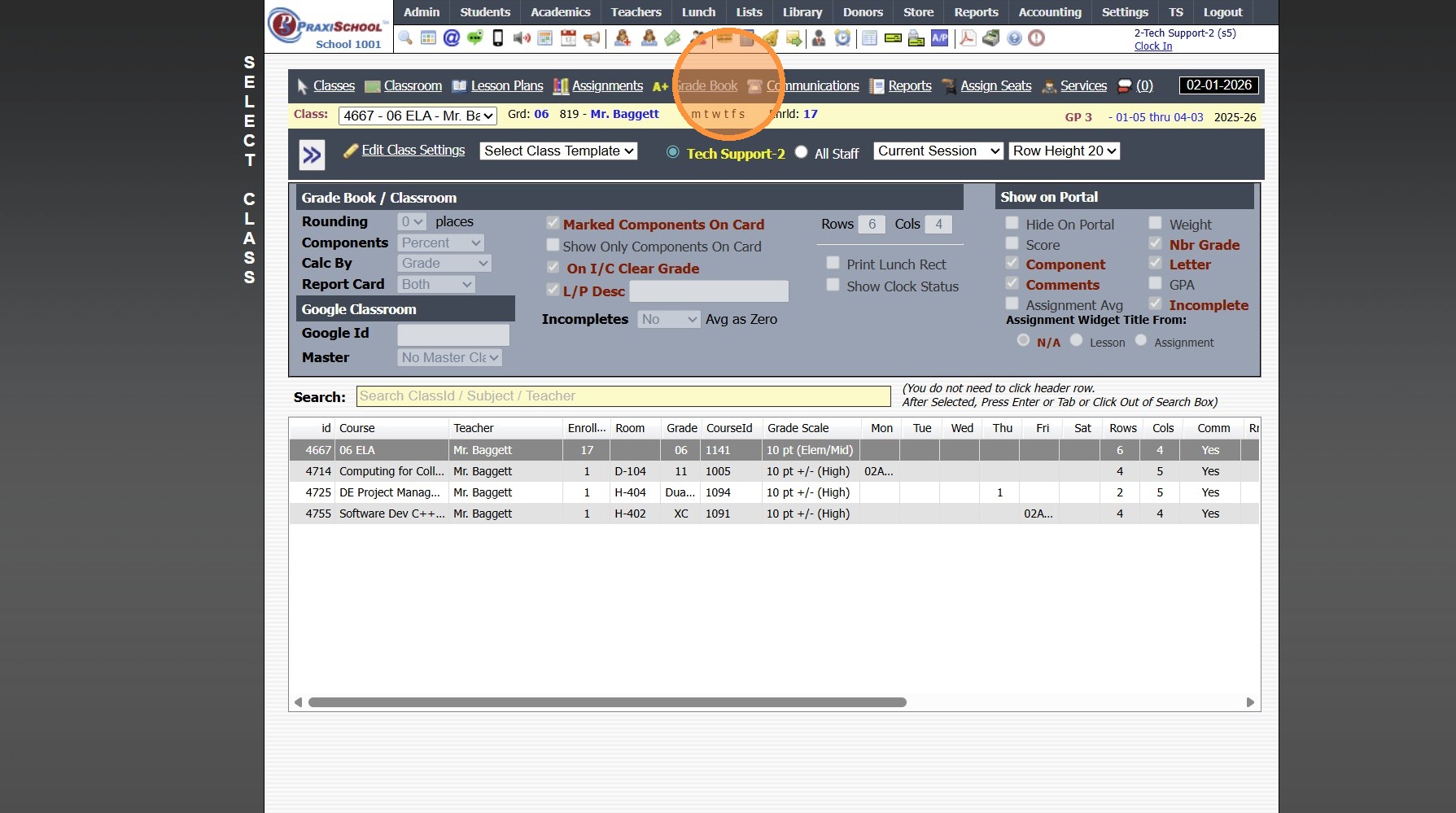Open the alarm clock icon
This screenshot has height=813, width=1456.
pos(842,38)
